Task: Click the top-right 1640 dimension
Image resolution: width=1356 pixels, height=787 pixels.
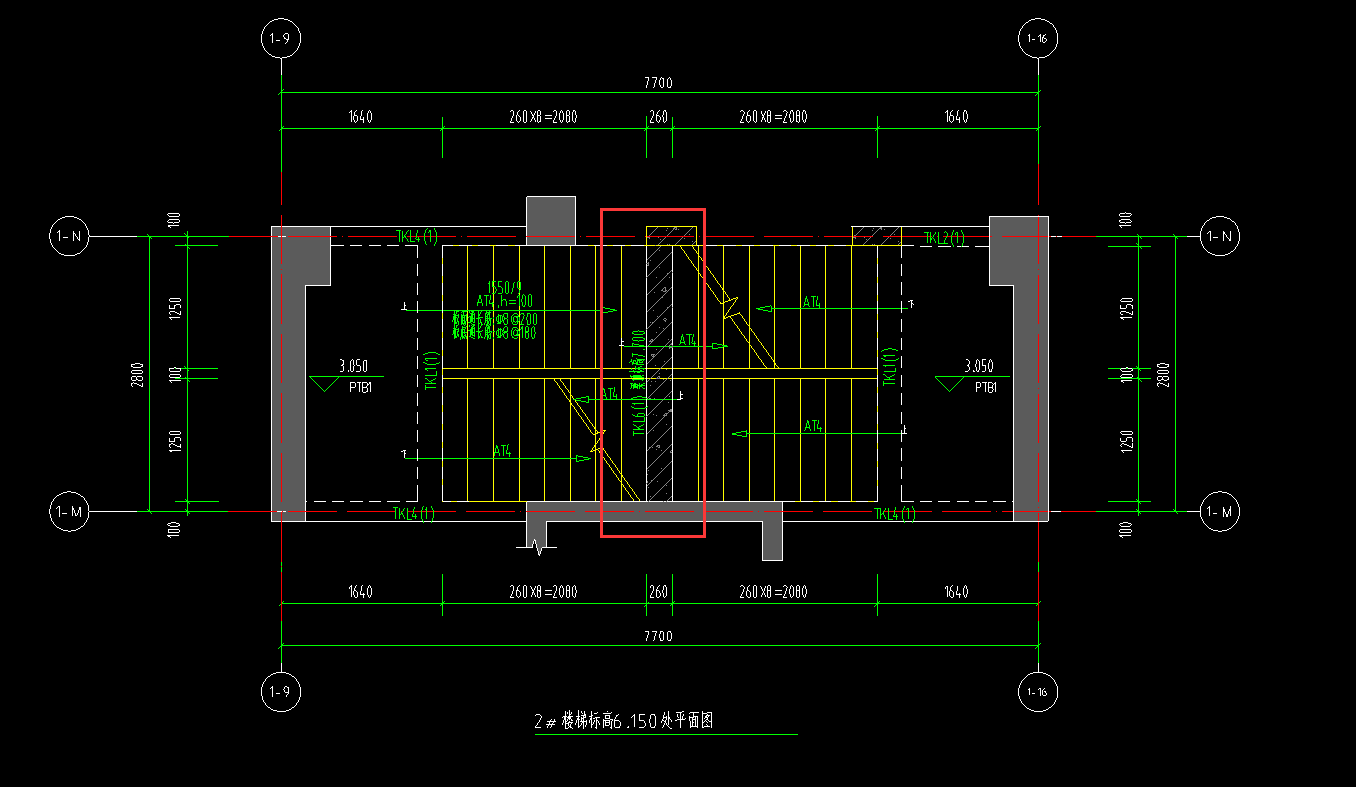Action: (x=956, y=117)
